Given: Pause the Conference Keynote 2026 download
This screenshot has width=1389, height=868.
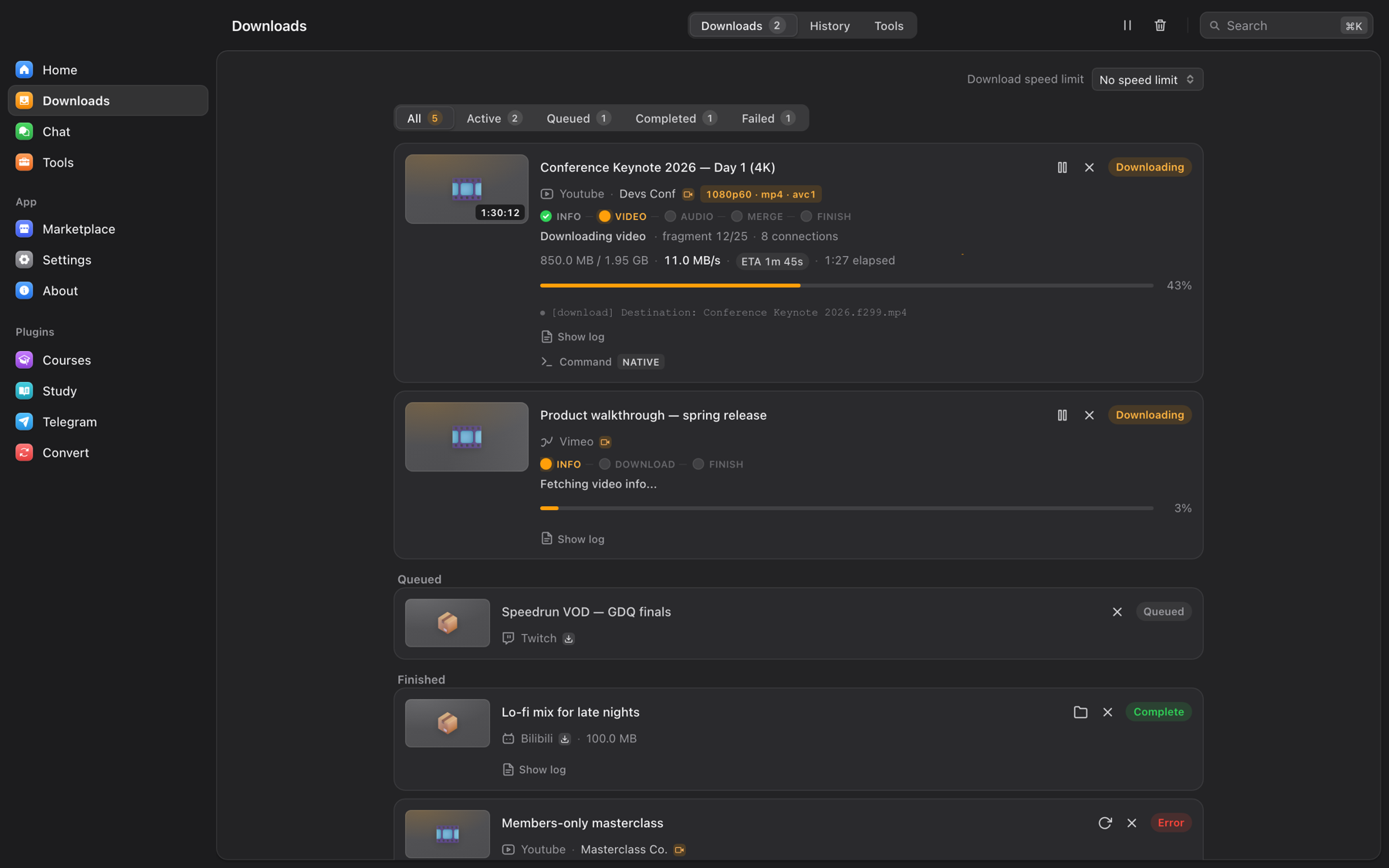Looking at the screenshot, I should [1063, 167].
